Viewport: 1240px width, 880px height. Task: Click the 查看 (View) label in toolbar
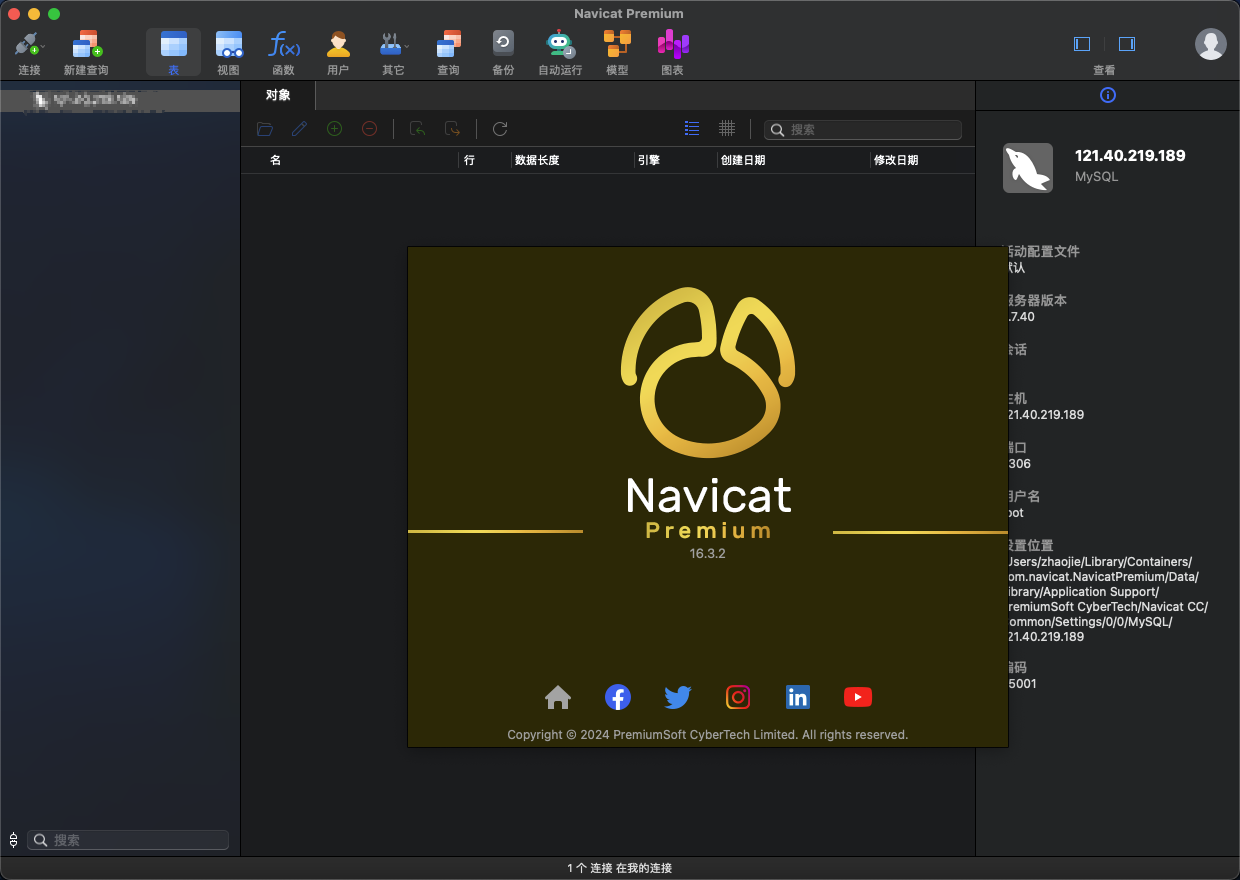point(1104,70)
